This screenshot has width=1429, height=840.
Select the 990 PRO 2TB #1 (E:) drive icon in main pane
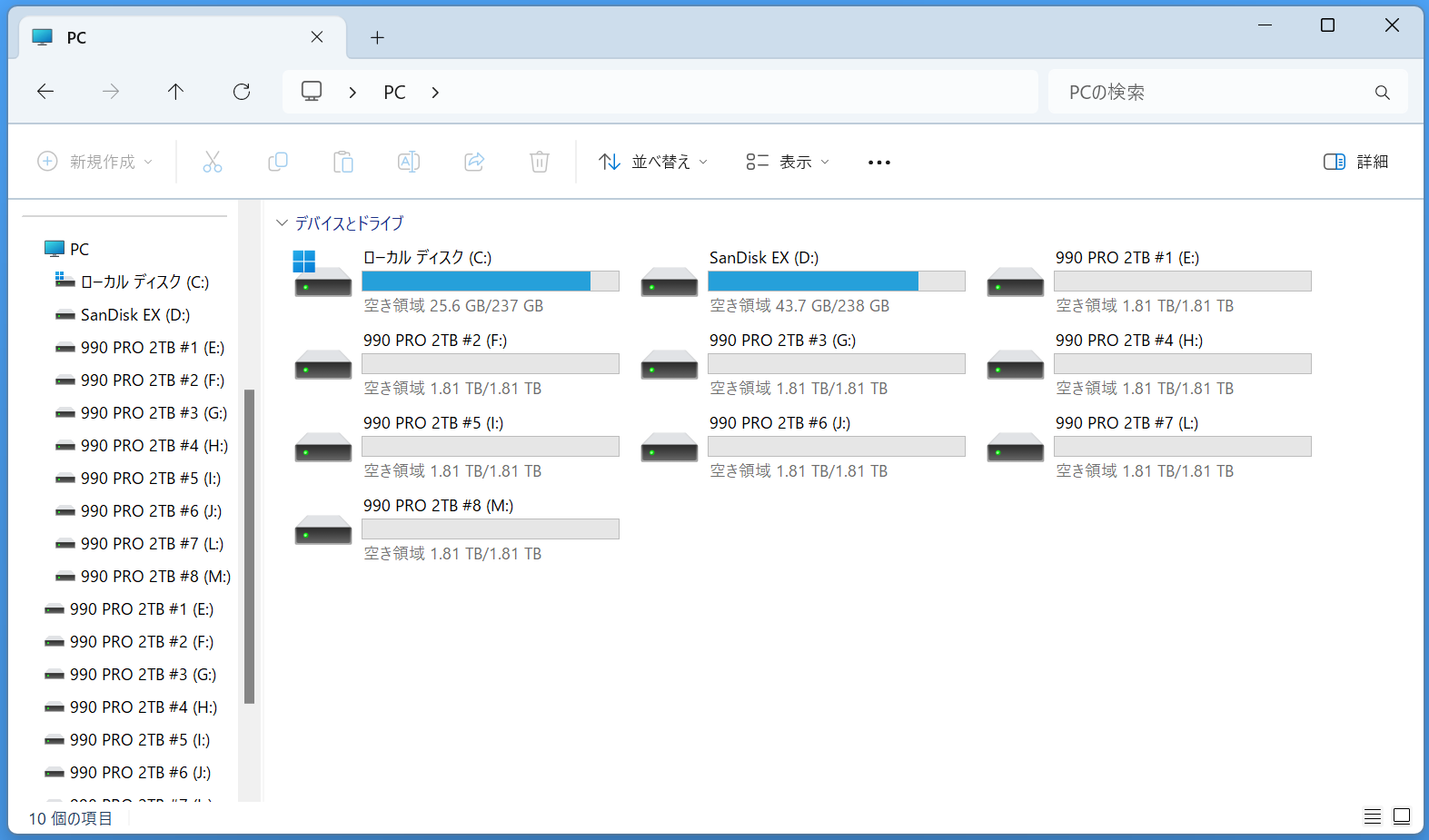click(1015, 281)
